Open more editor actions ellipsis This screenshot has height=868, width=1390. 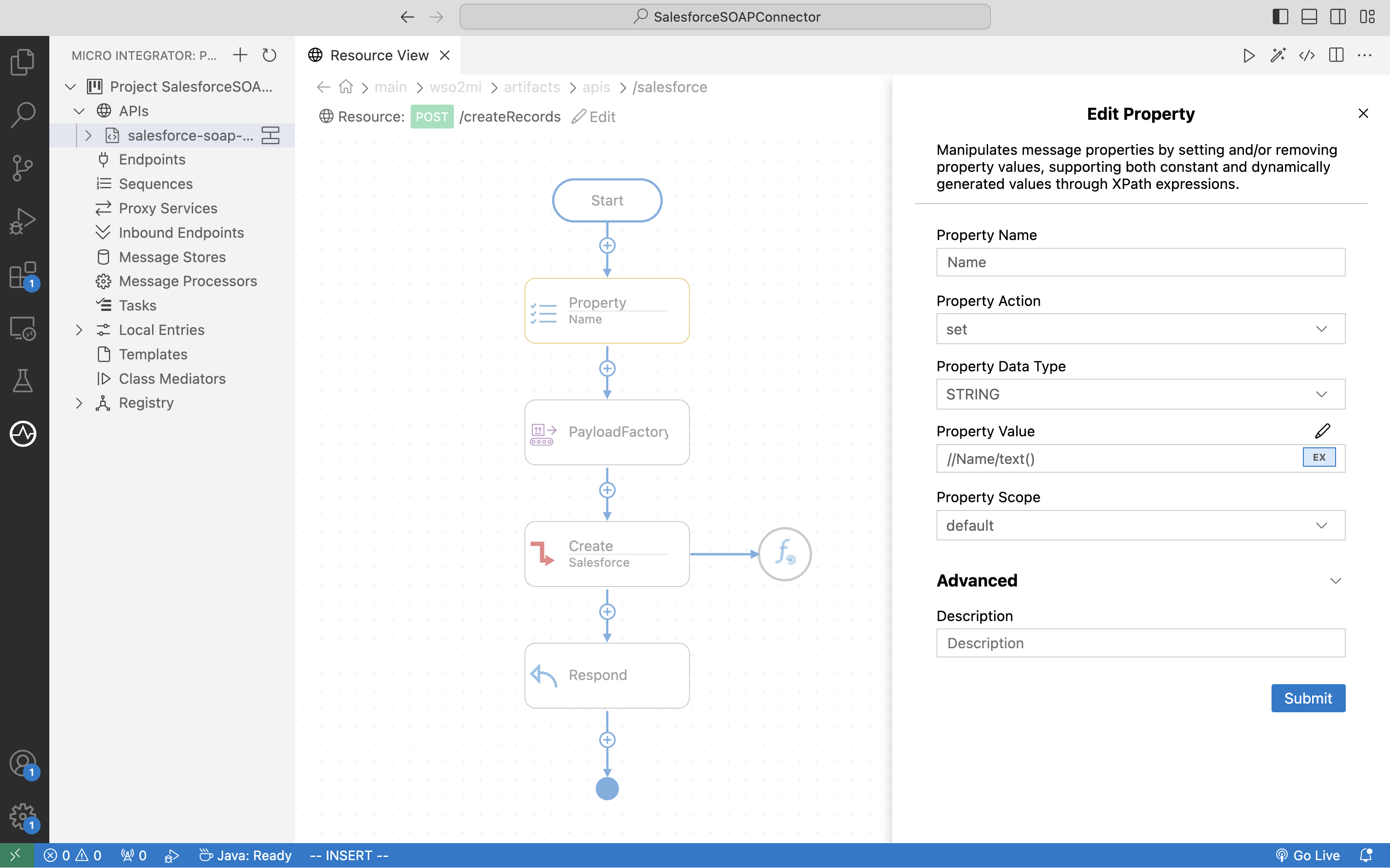tap(1365, 55)
